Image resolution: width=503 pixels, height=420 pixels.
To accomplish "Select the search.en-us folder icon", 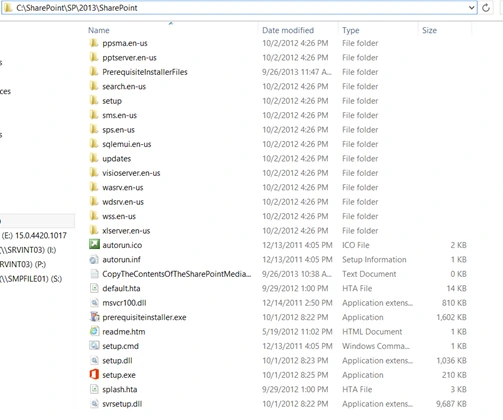I will [x=94, y=86].
